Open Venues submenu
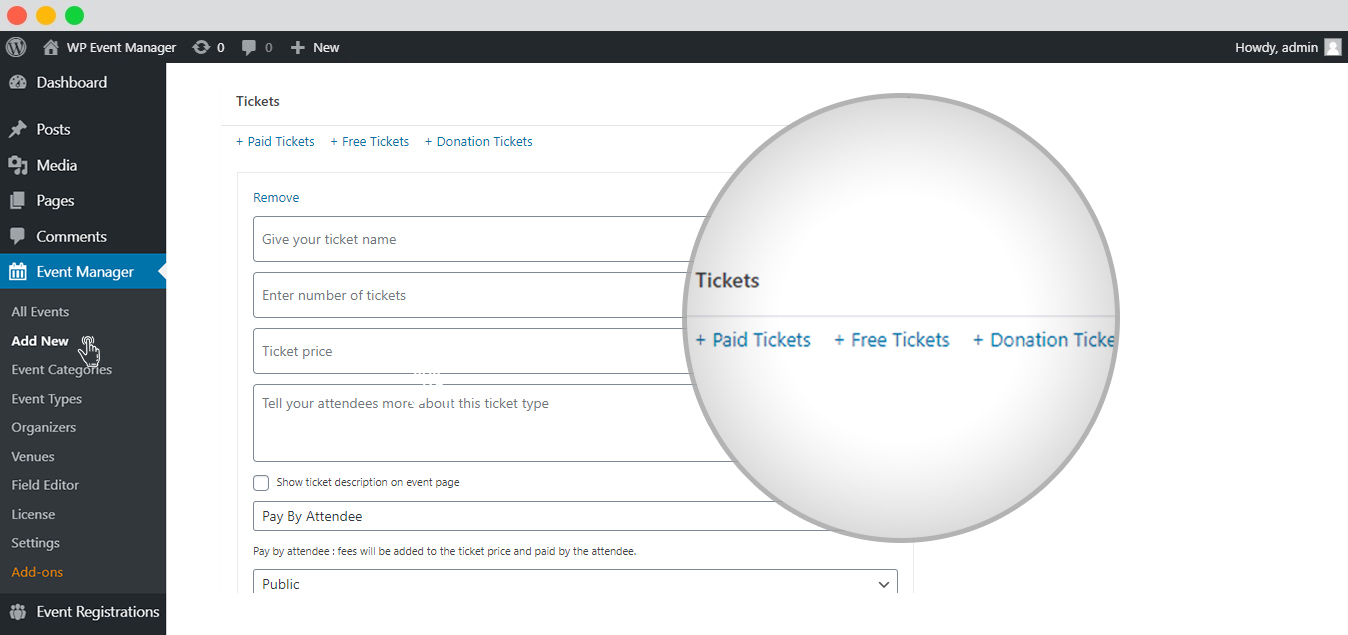The width and height of the screenshot is (1348, 635). point(33,456)
